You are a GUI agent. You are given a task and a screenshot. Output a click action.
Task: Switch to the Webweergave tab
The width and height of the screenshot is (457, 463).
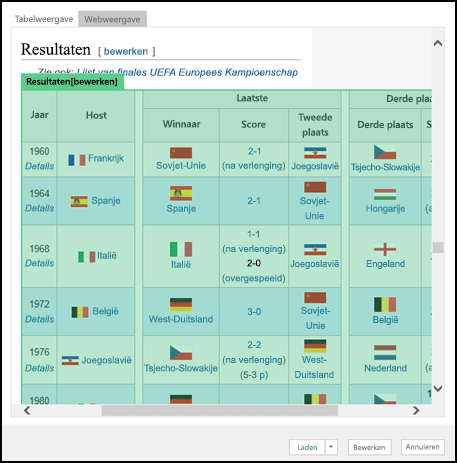[112, 19]
